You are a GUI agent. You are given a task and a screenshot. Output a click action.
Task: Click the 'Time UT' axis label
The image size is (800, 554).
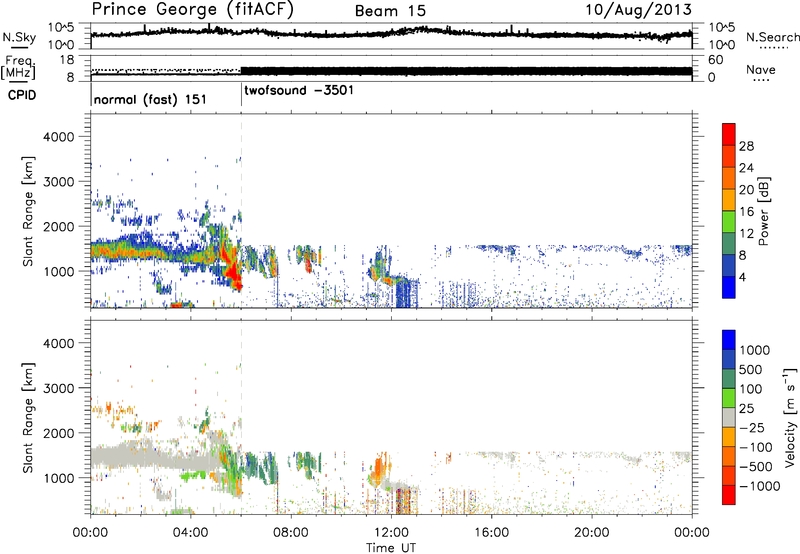pyautogui.click(x=391, y=547)
